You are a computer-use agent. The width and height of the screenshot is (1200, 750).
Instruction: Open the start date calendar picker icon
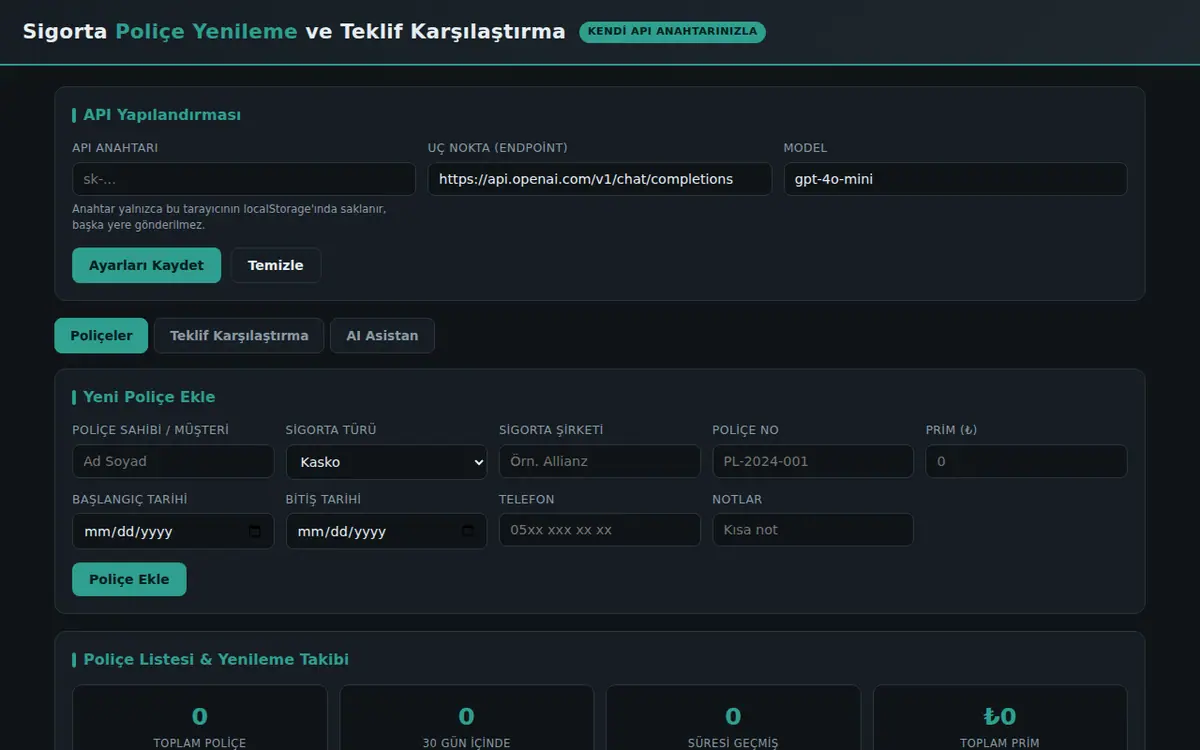tap(255, 531)
